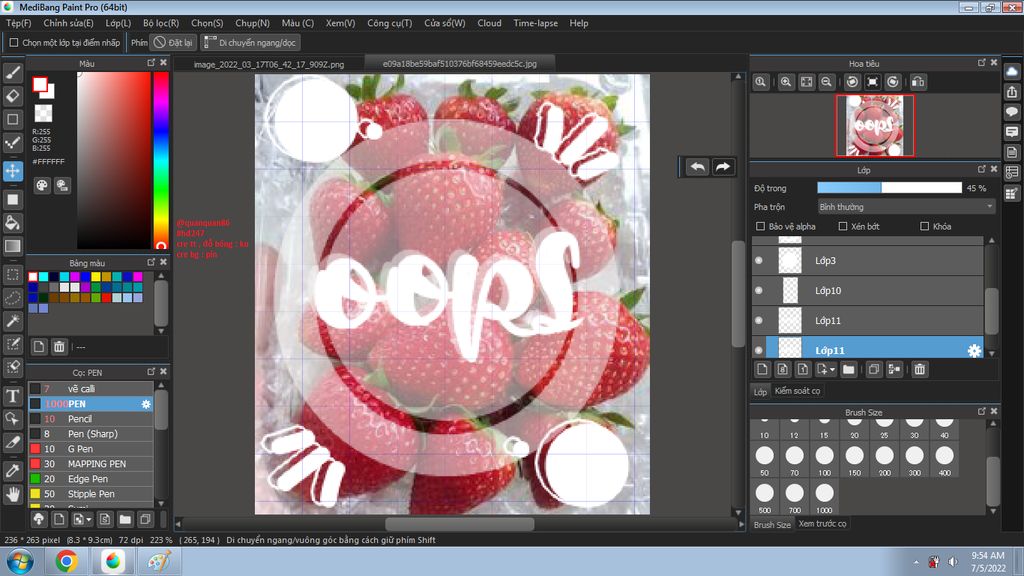Screen dimensions: 1024x576
Task: Select the 'MAPPING PEN' brush
Action: [91, 464]
